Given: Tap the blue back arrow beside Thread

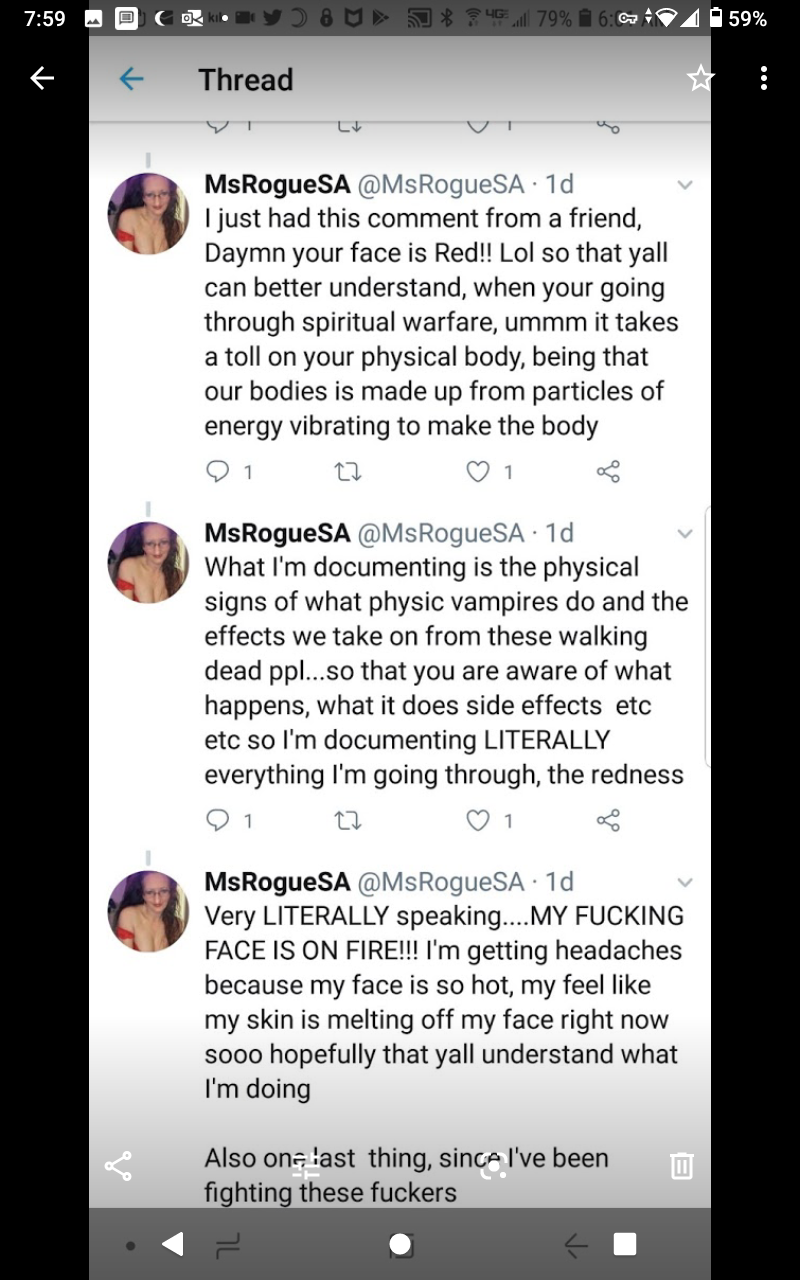Looking at the screenshot, I should 131,79.
